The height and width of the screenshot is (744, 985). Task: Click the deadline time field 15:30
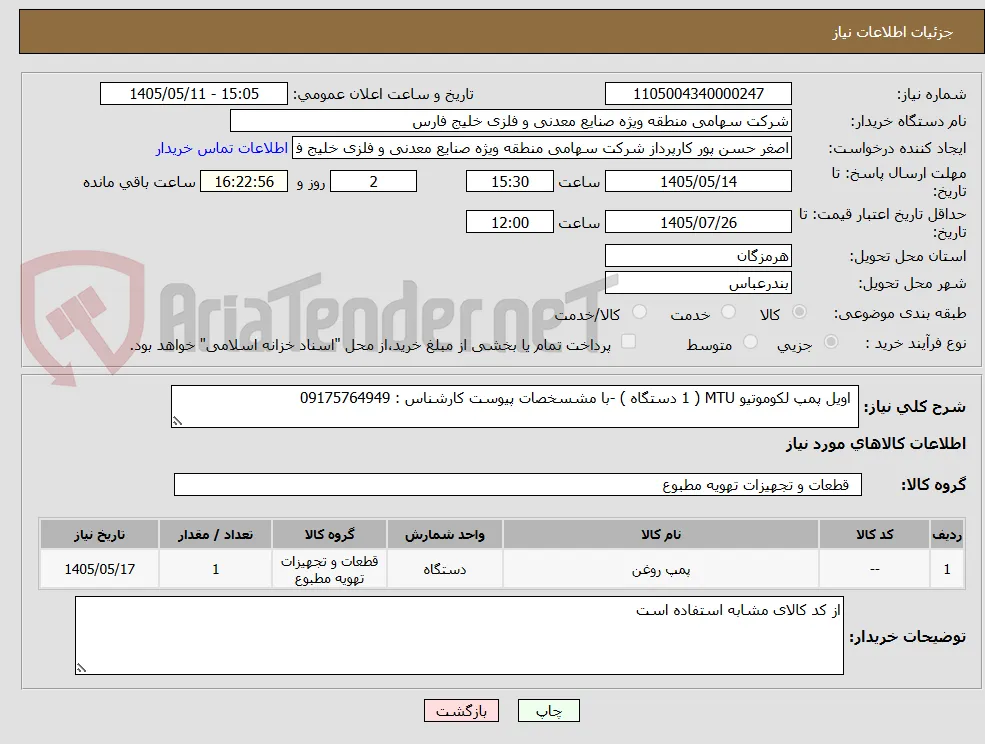pos(509,182)
